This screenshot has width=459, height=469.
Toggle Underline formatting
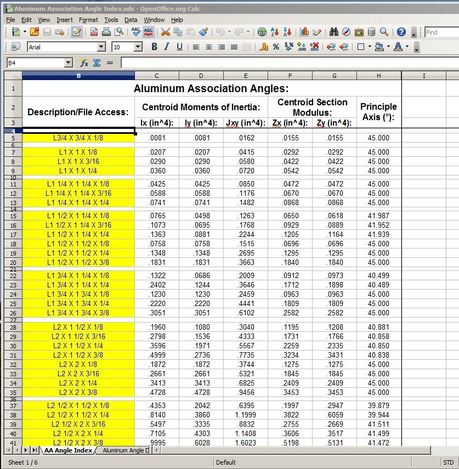tap(179, 47)
